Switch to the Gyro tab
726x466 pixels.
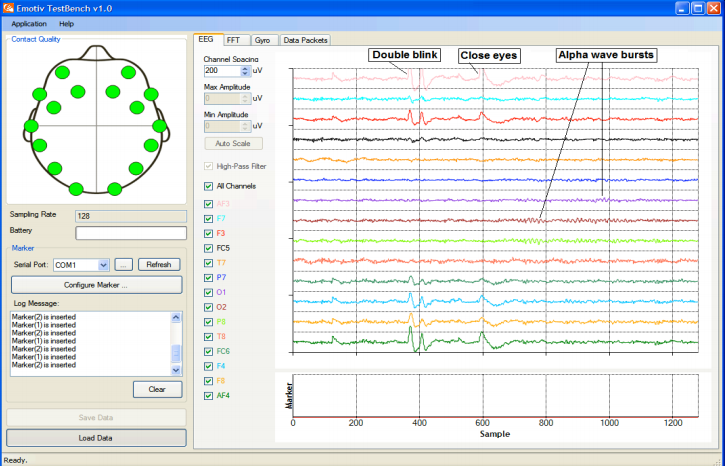coord(264,40)
